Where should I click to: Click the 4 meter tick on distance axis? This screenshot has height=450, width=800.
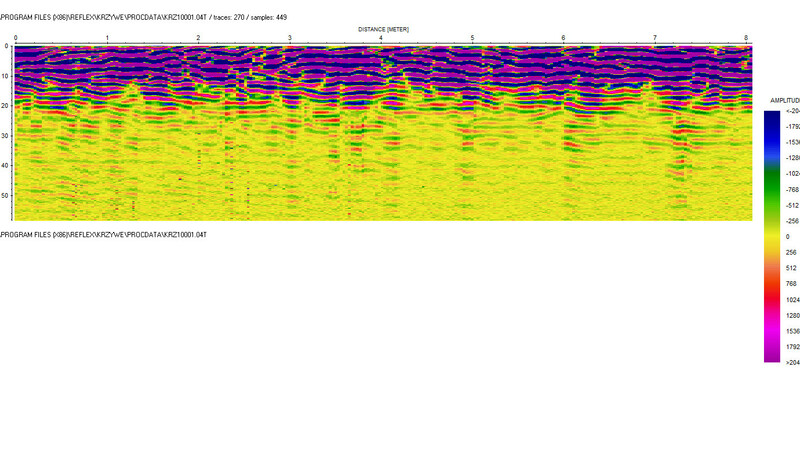(381, 38)
